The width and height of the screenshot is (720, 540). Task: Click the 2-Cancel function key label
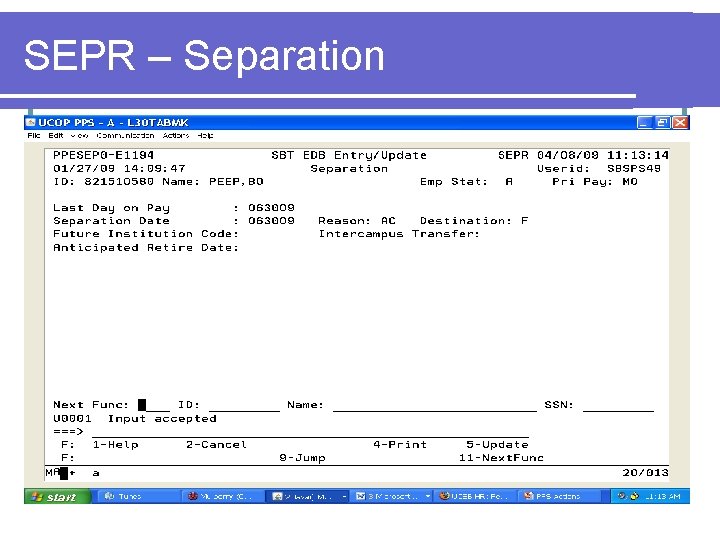click(x=216, y=444)
